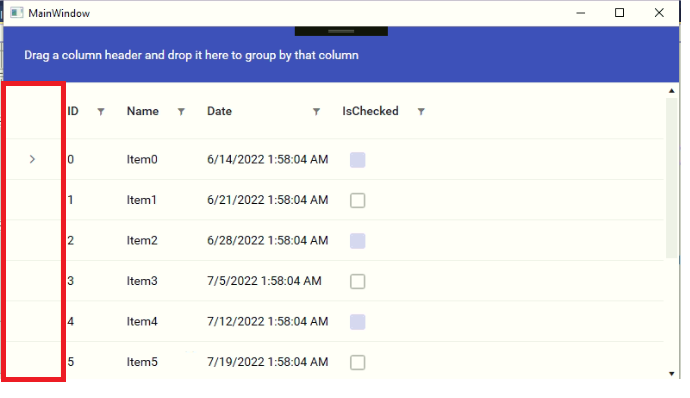Open the Date column filter icon
The height and width of the screenshot is (398, 690).
pos(316,111)
